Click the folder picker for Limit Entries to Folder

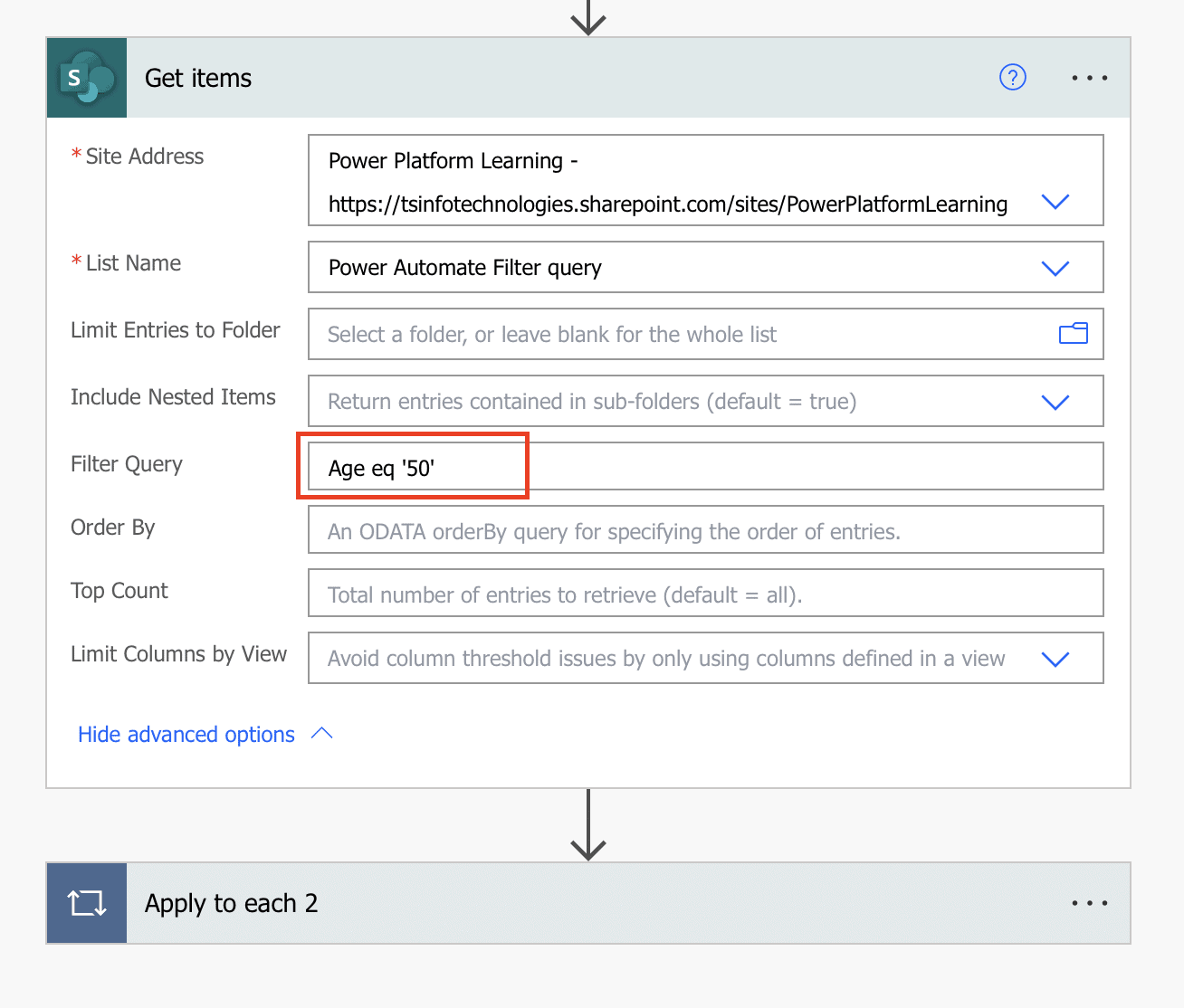click(x=1074, y=334)
